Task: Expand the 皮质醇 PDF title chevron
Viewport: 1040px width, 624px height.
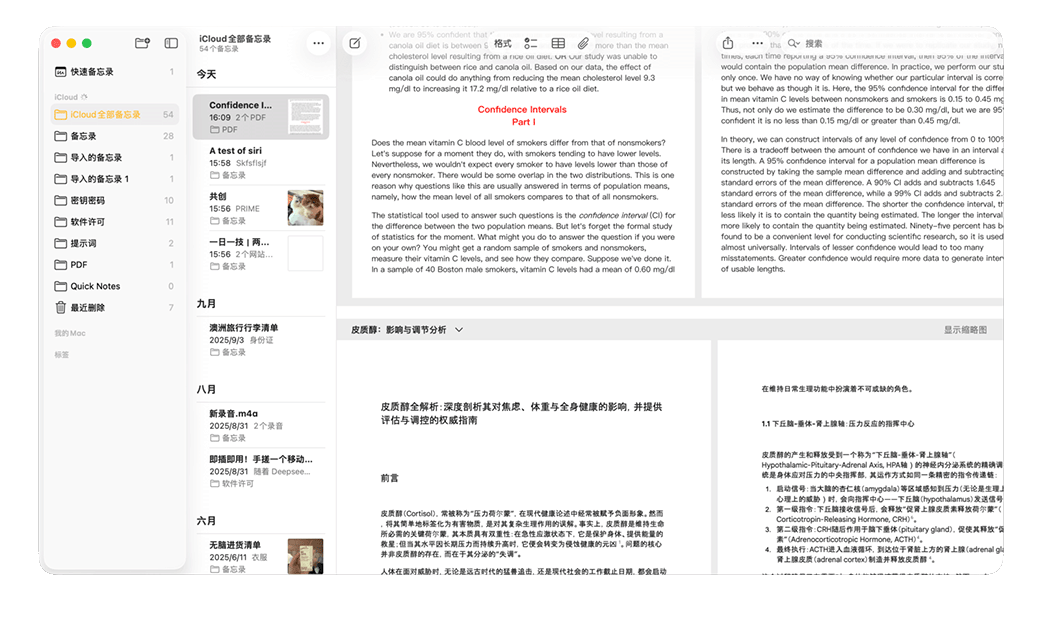Action: [x=459, y=329]
